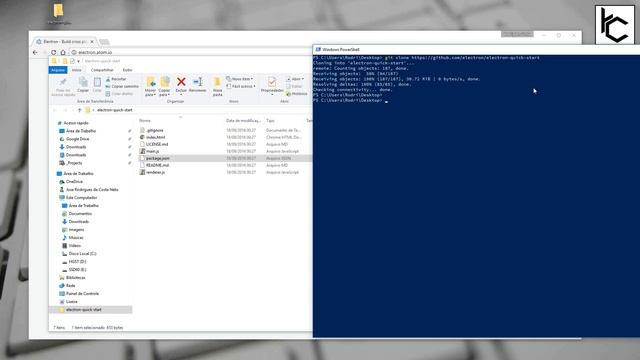The image size is (640, 360).
Task: Close the Electron Chrome tab
Action: (92, 42)
